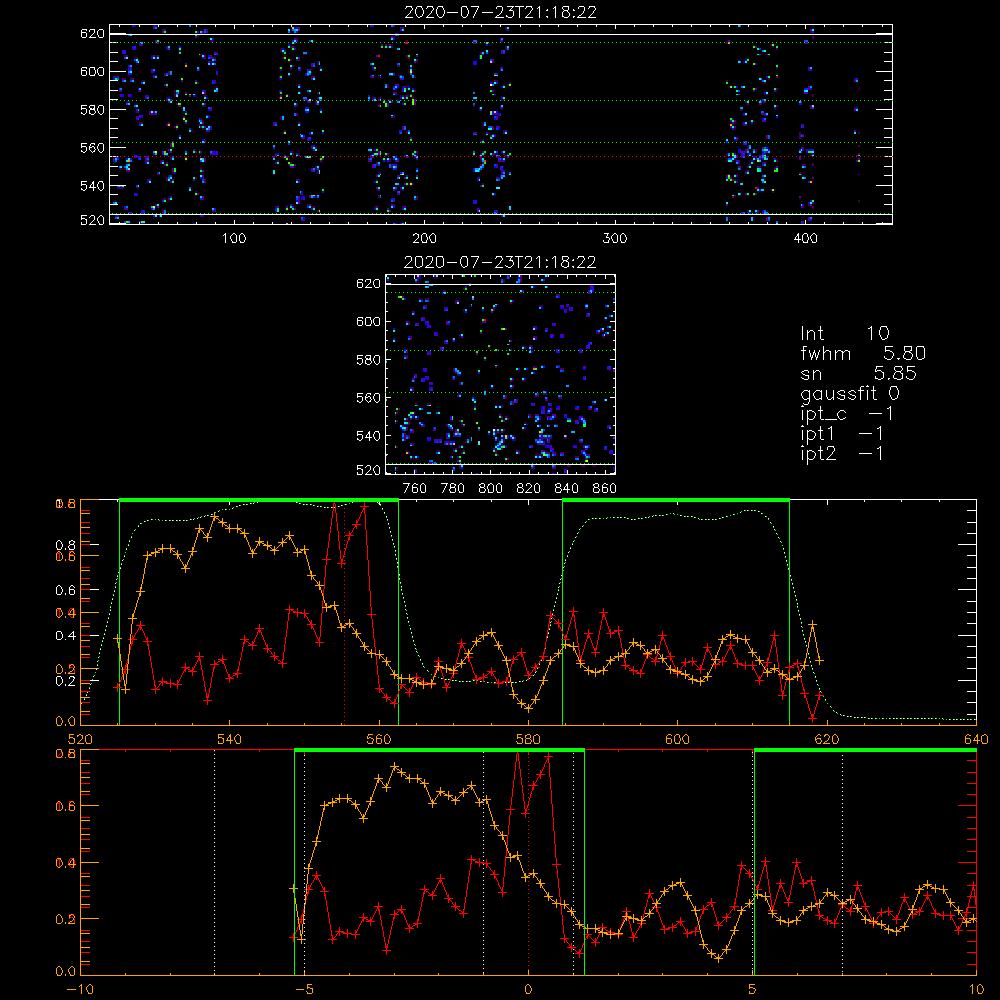The image size is (1000, 1000).
Task: Click x-axis label 540 on upper profile plot
Action: point(230,739)
